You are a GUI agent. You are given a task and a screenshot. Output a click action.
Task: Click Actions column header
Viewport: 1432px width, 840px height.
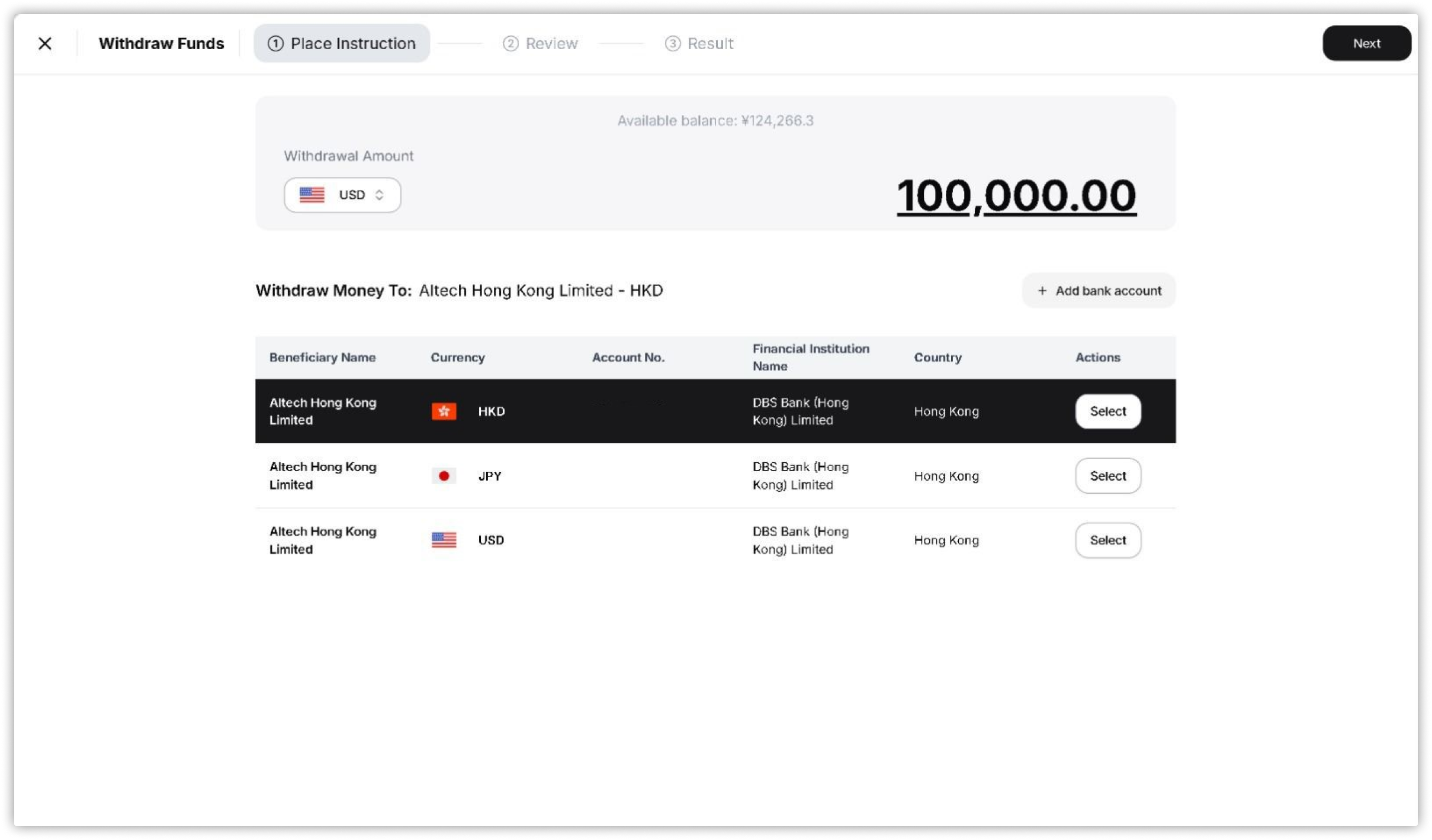1097,357
